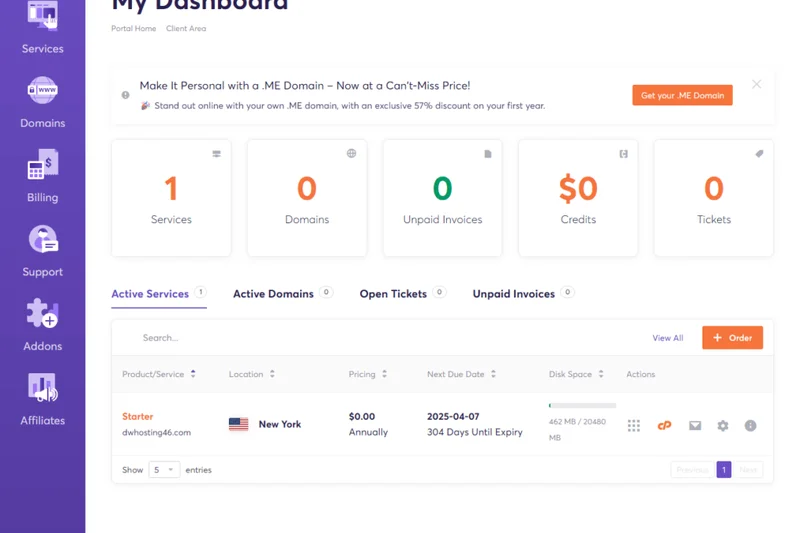Click the info icon in Actions

coord(750,426)
